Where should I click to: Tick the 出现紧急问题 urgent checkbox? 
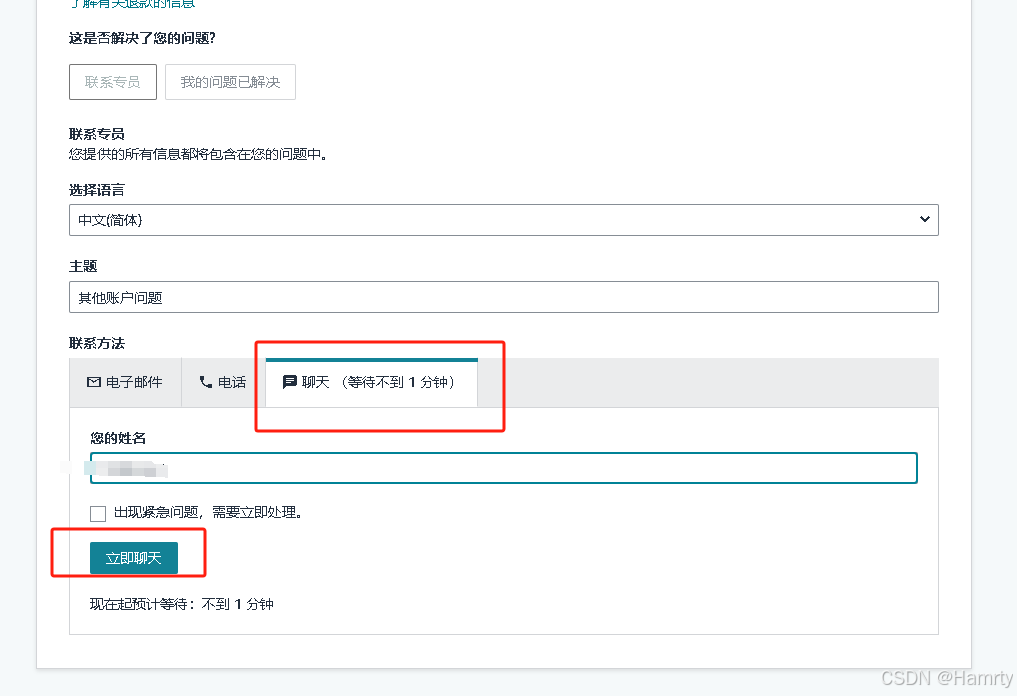[98, 514]
